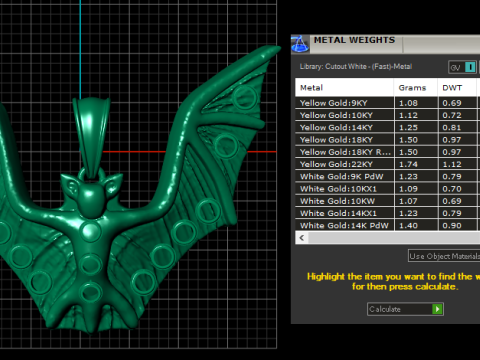Click the horizontal scrollbar left arrow
480x360 pixels.
pyautogui.click(x=302, y=238)
